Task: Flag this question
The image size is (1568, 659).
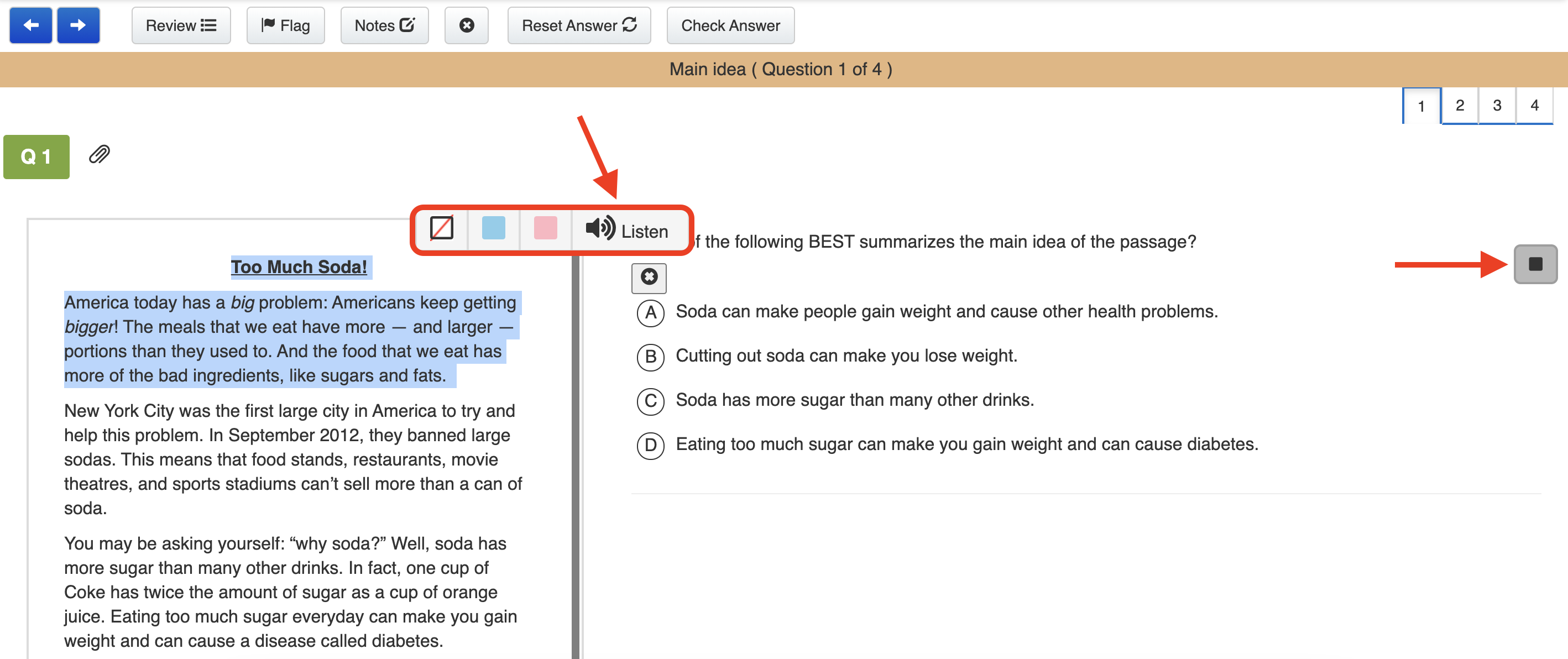Action: (285, 25)
